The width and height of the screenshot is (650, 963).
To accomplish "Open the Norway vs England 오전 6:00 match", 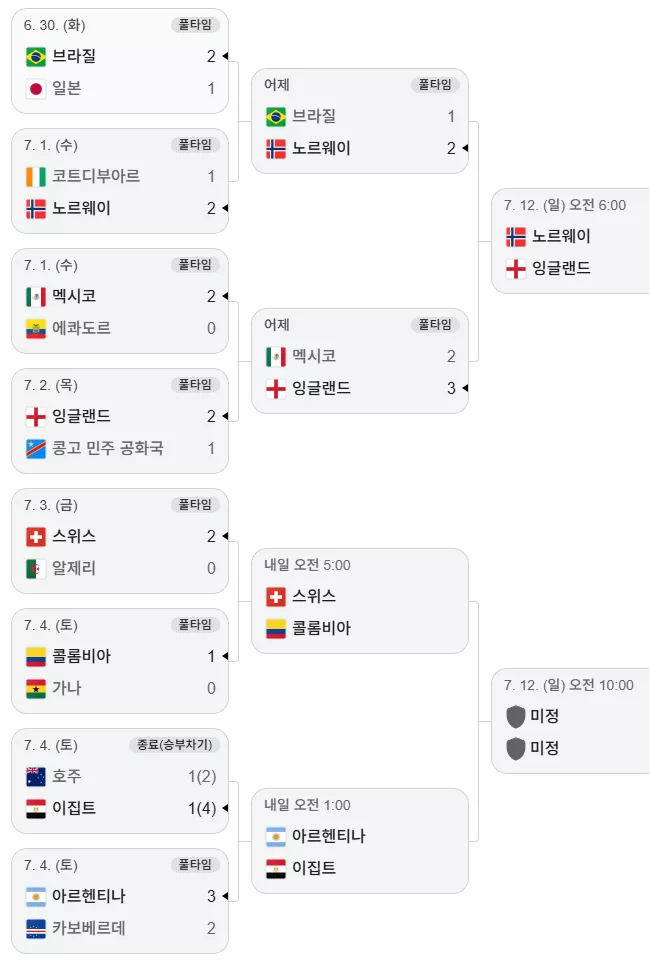I will [571, 241].
